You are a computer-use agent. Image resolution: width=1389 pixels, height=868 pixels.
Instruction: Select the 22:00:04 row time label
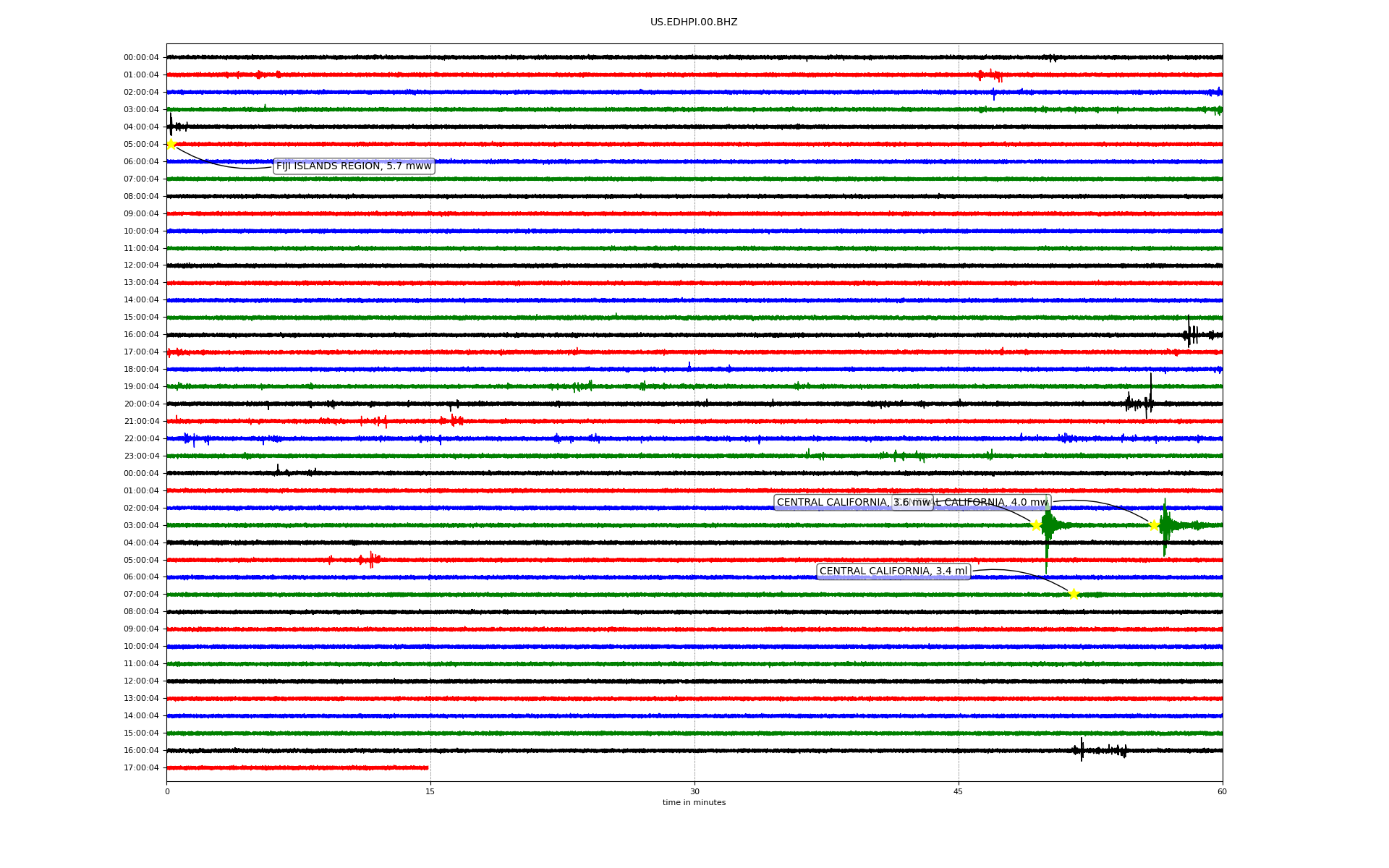pyautogui.click(x=141, y=439)
